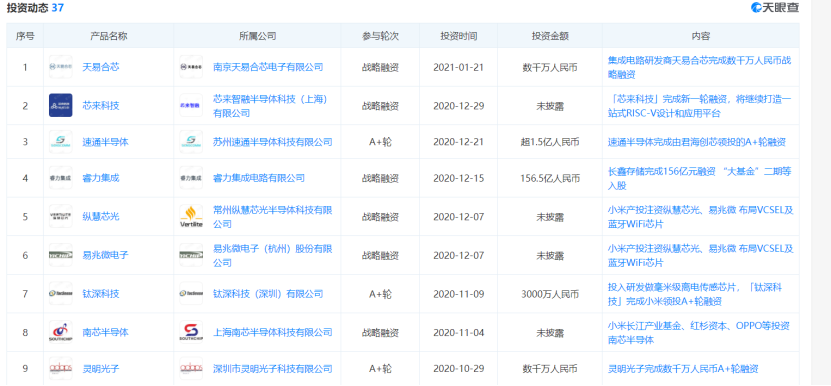
Task: Open company 南京天易合芯电子有限公司
Action: 268,67
